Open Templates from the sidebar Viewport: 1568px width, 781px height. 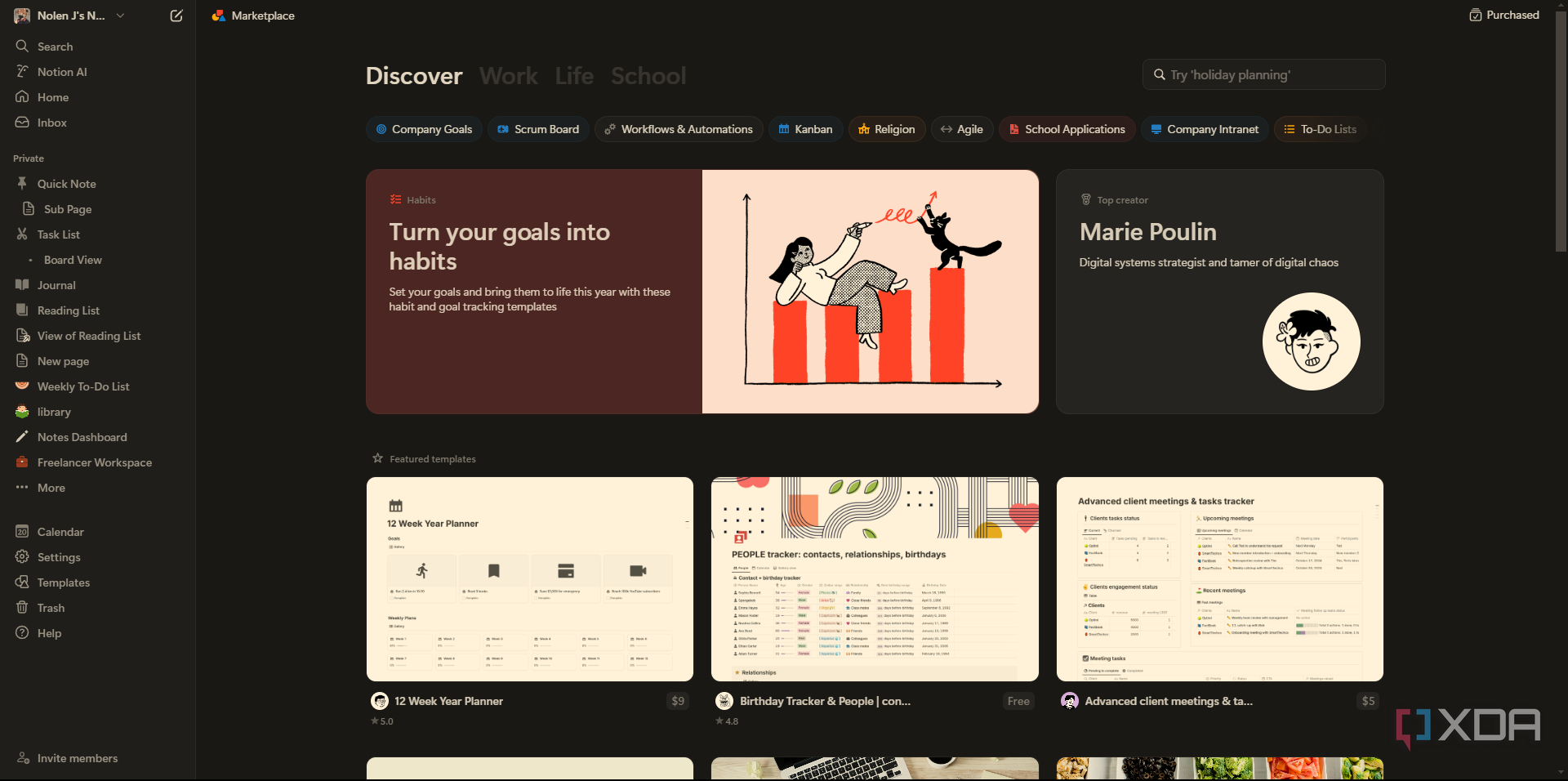98,582
